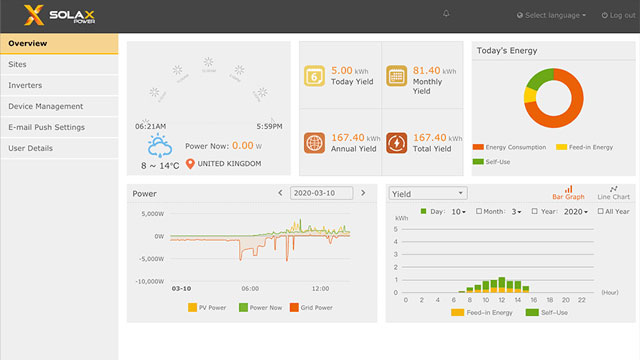
Task: Click the Total Yield lightning icon
Action: point(396,143)
